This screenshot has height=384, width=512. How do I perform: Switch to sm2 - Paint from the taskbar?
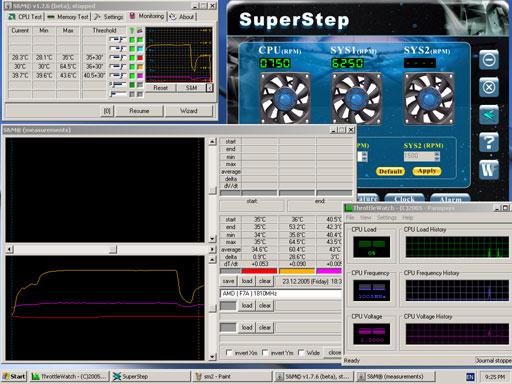(232, 376)
